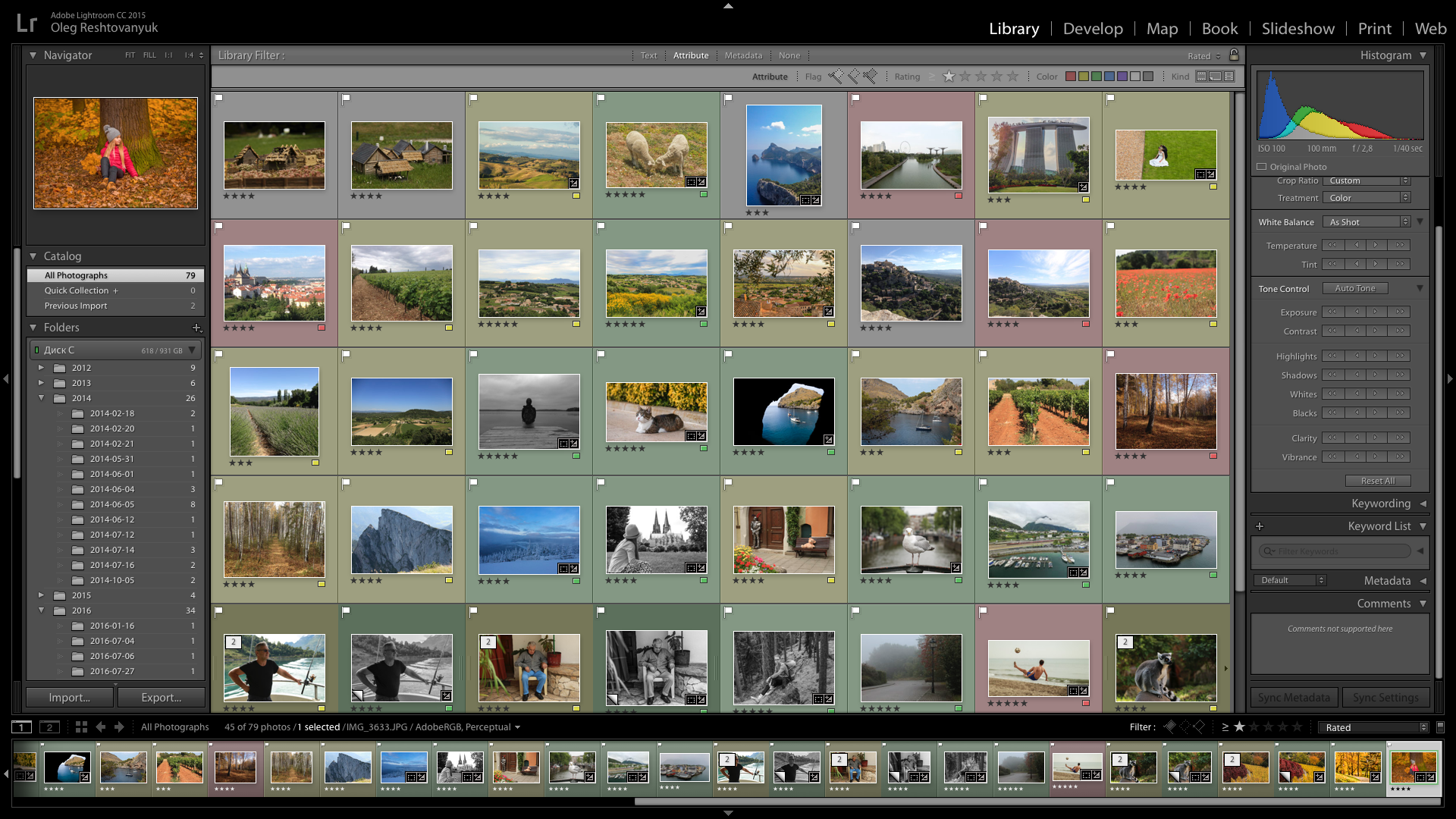Screen dimensions: 1456x819
Task: Add keyword using Keyword List plus icon
Action: pos(1260,526)
